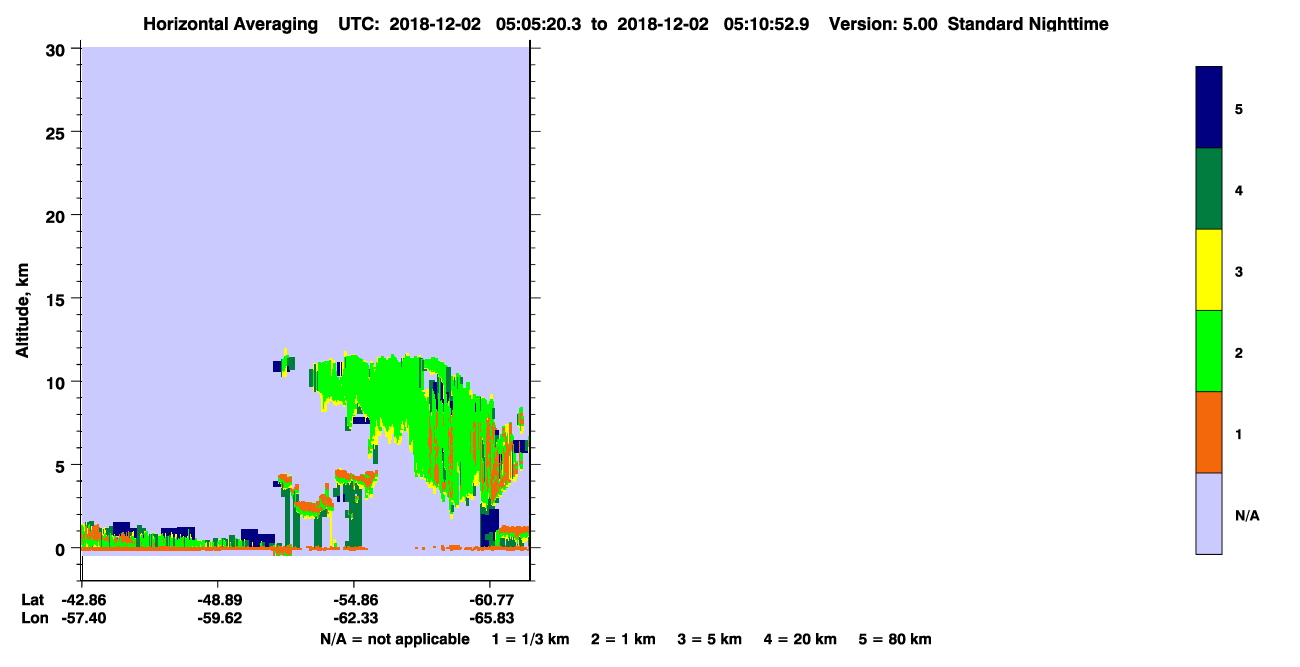
Task: Click the N/A = not applicable legend text
Action: [394, 639]
